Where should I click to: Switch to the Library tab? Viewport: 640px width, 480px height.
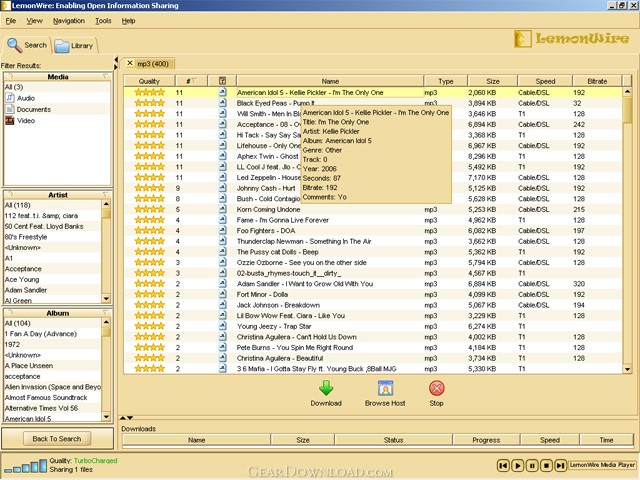click(75, 46)
